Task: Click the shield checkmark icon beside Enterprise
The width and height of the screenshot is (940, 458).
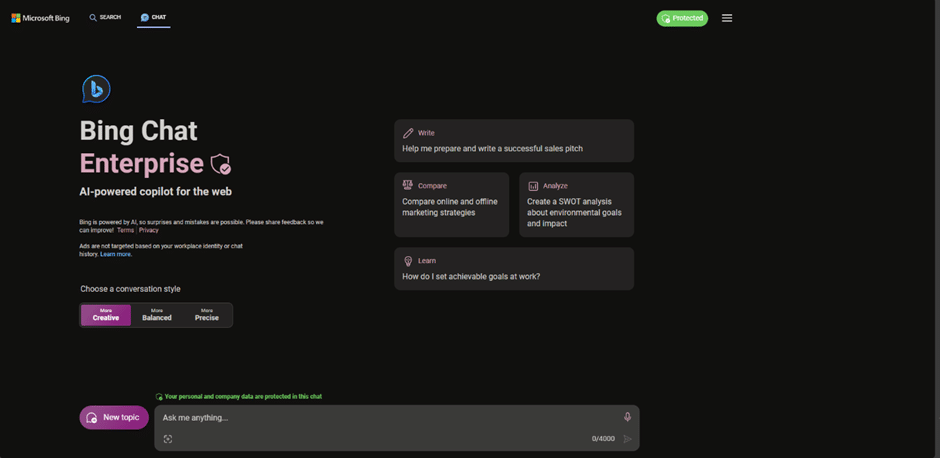Action: [x=221, y=164]
